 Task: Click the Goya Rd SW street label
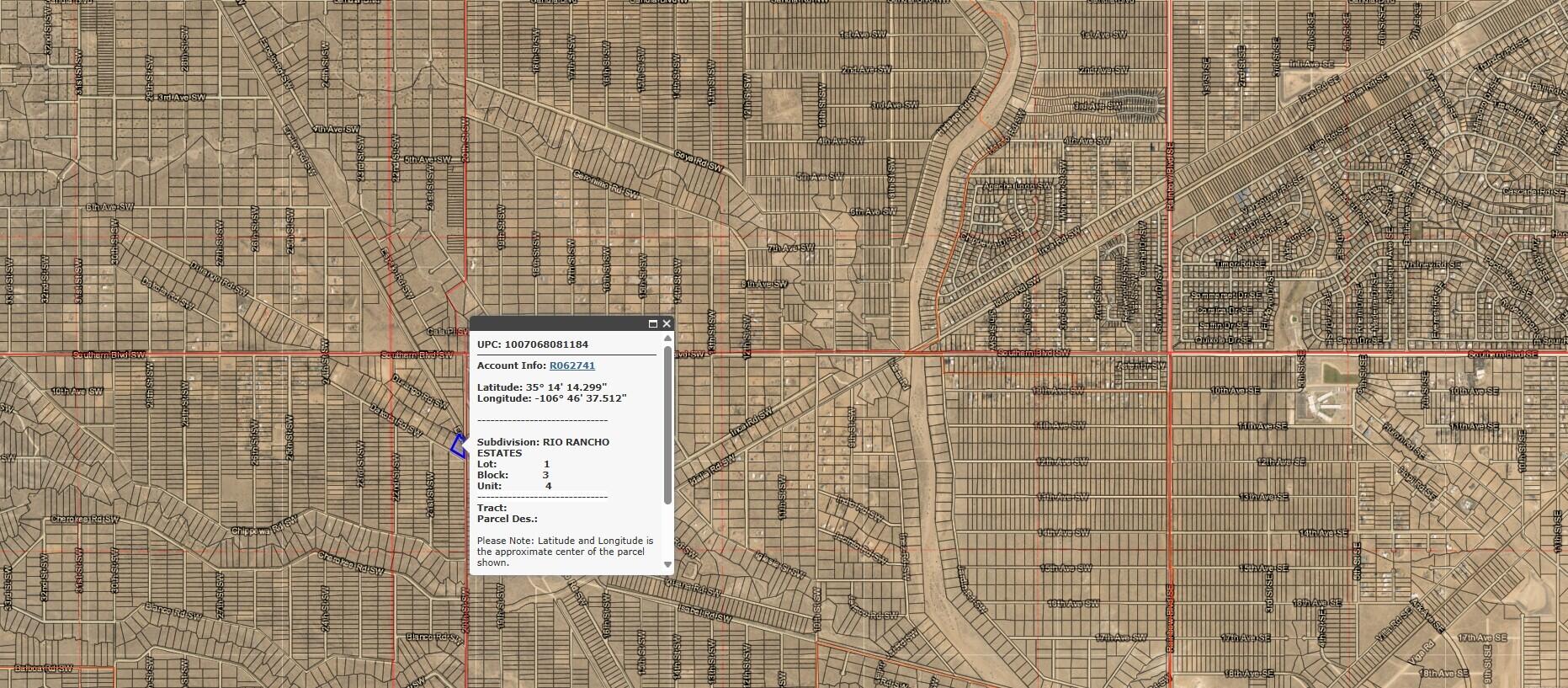coord(699,162)
